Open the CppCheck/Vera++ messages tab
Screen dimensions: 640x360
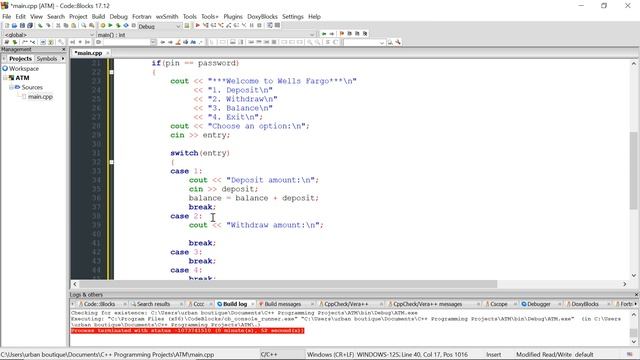[x=427, y=304]
